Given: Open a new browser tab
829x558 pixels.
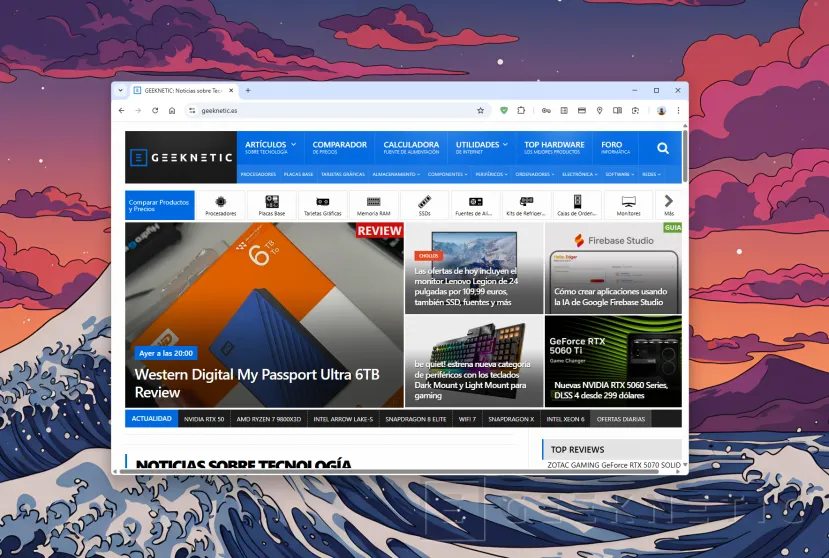Looking at the screenshot, I should [x=248, y=90].
